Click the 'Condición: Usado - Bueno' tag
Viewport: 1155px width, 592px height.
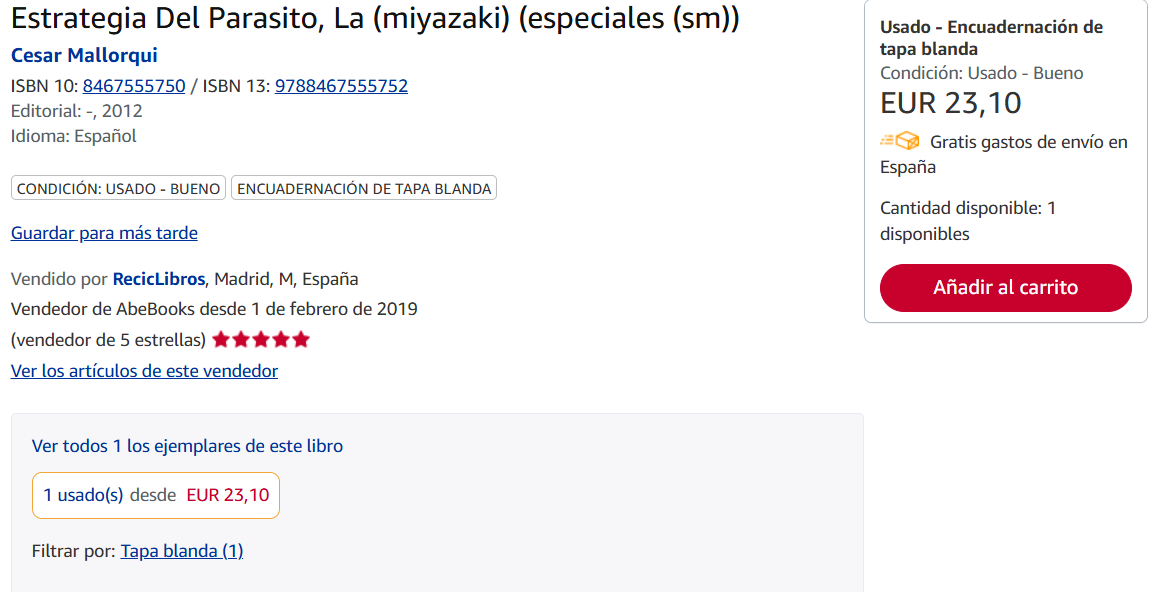(118, 188)
